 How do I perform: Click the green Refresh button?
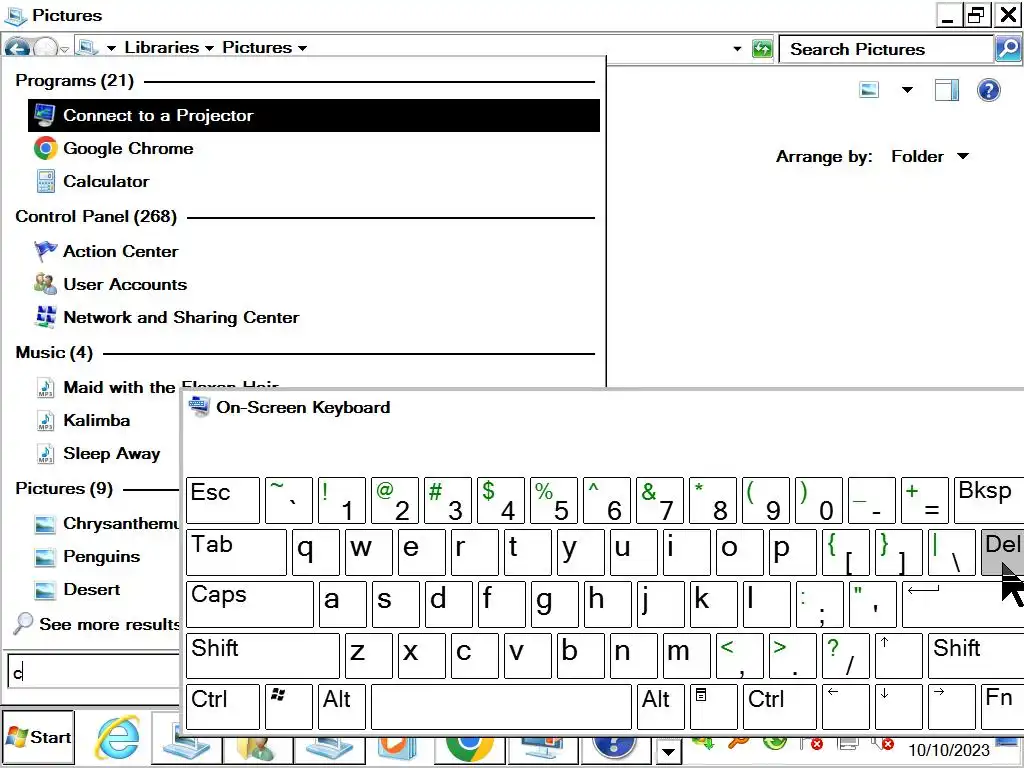761,49
